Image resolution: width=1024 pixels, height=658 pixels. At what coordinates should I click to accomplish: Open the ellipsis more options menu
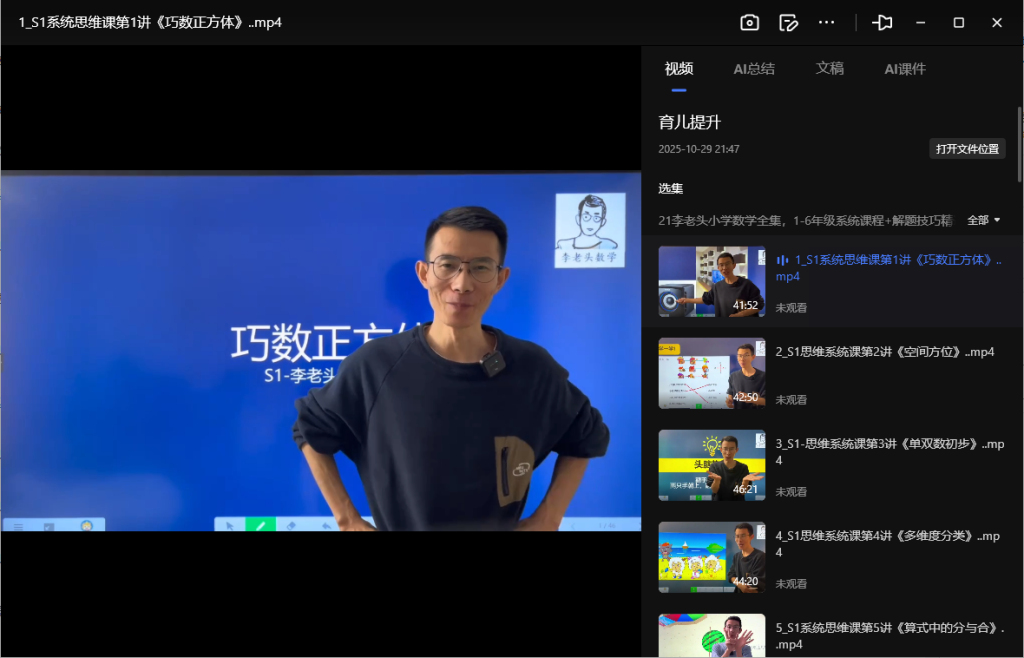tap(827, 22)
